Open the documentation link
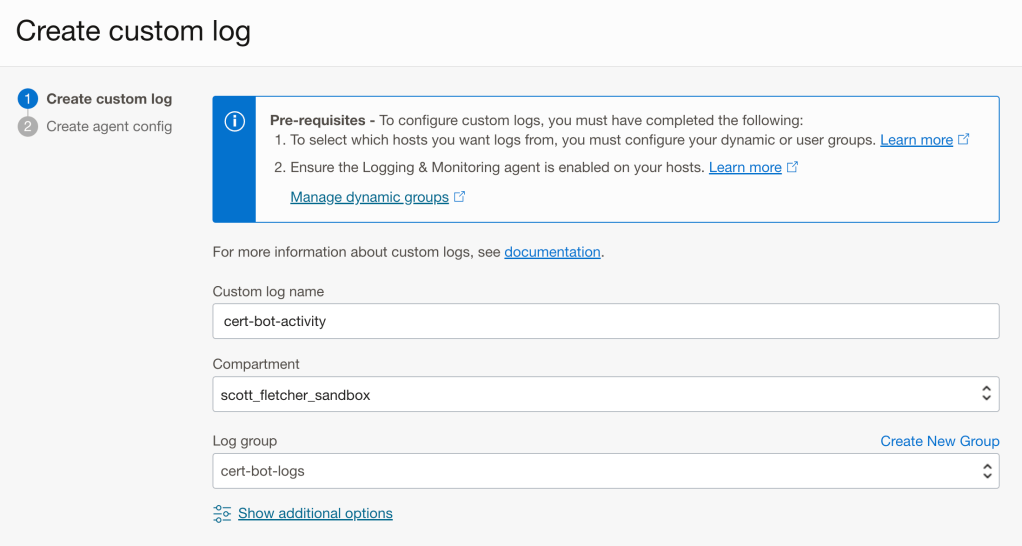 point(552,252)
